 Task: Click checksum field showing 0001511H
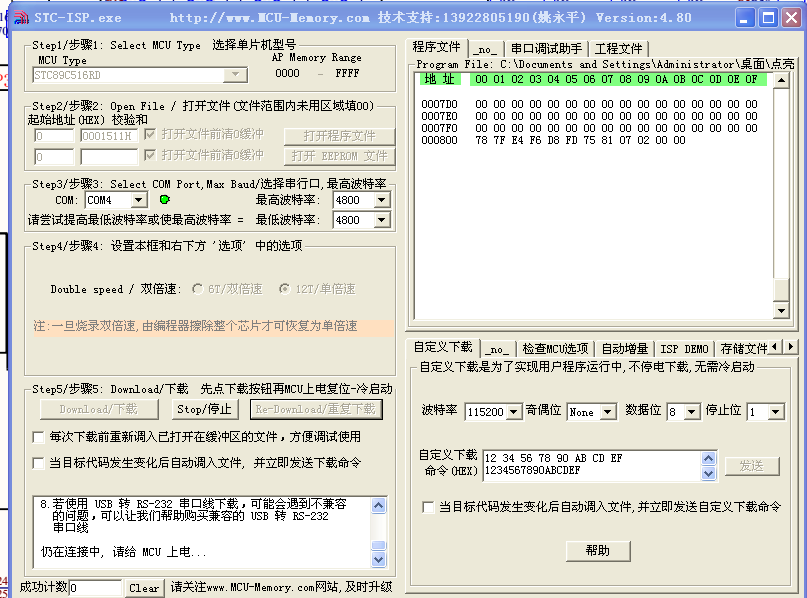[109, 136]
